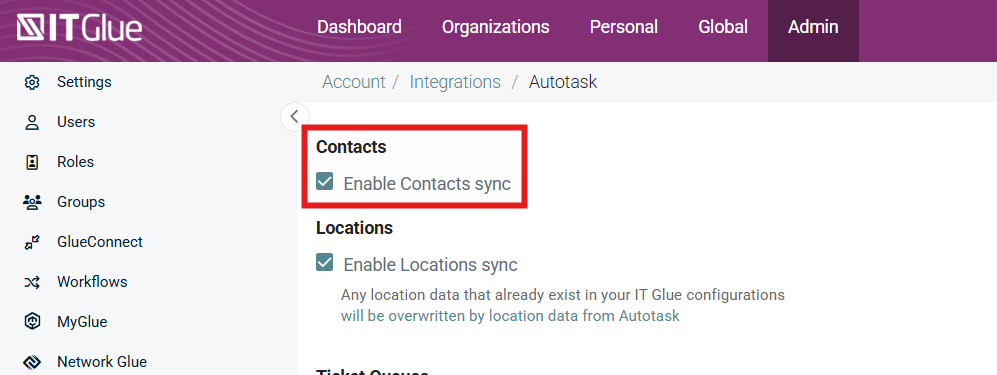Select the Global tab
997x375 pixels.
pos(723,27)
